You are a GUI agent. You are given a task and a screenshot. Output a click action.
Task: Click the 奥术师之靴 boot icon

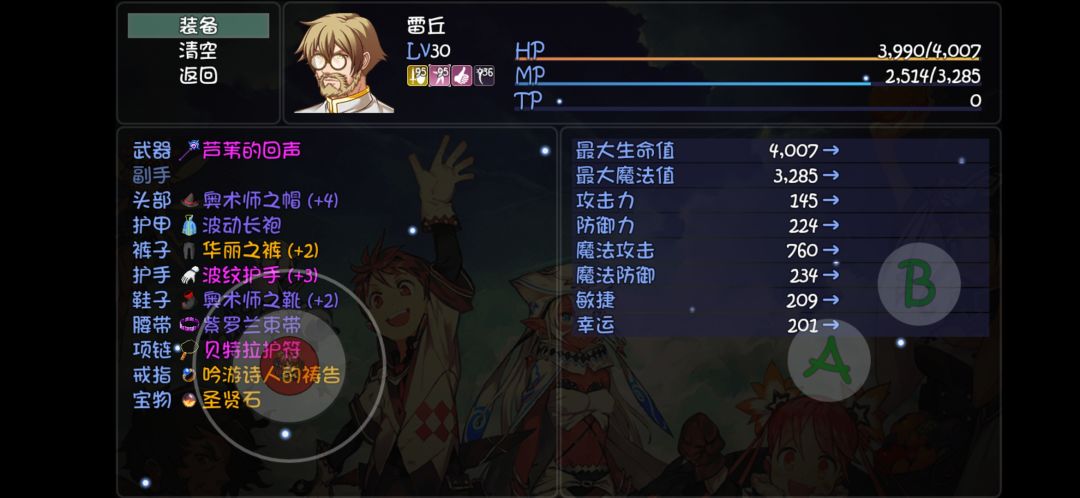(x=189, y=300)
